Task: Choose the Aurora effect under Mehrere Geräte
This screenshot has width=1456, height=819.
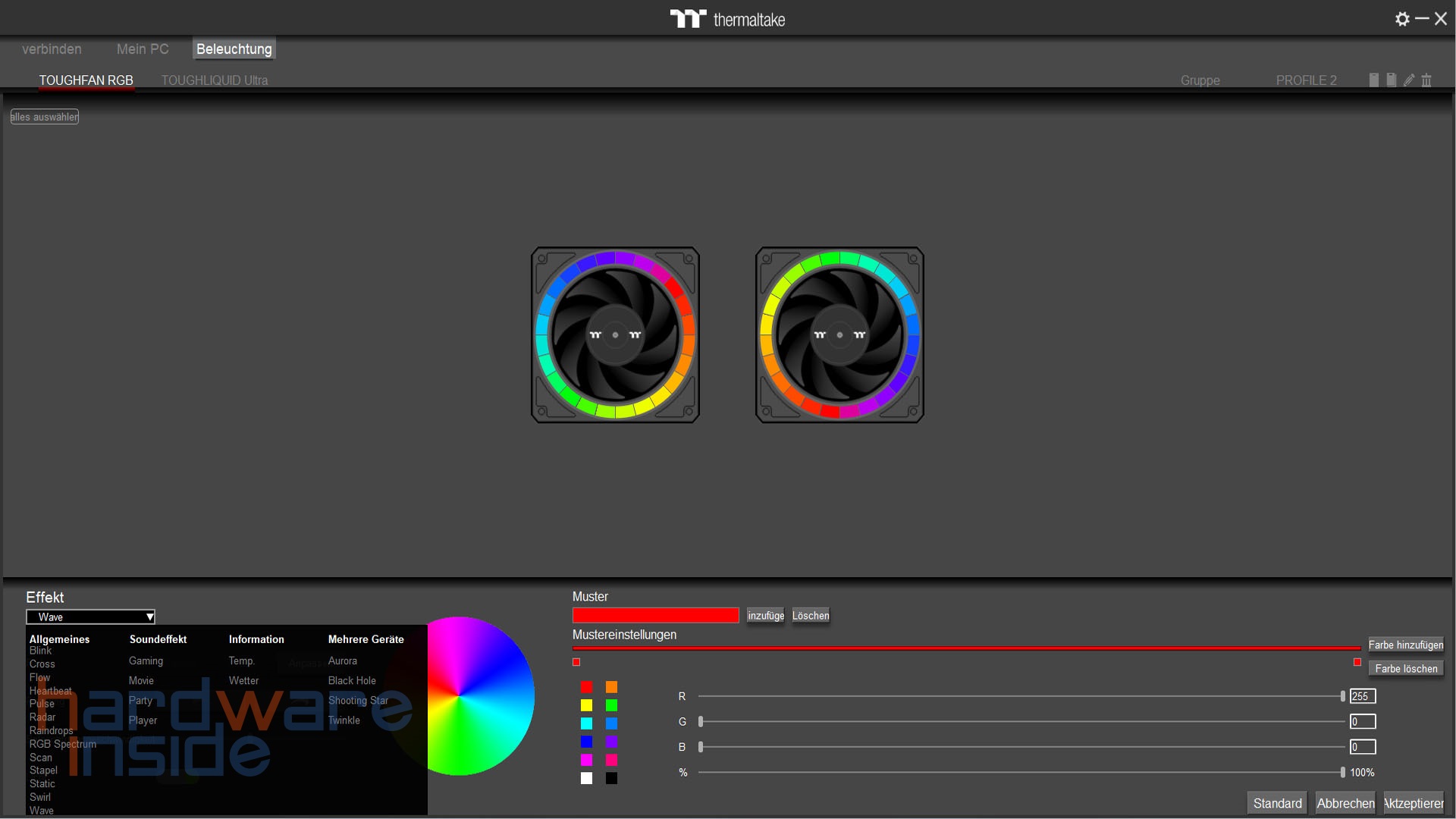Action: (x=342, y=661)
